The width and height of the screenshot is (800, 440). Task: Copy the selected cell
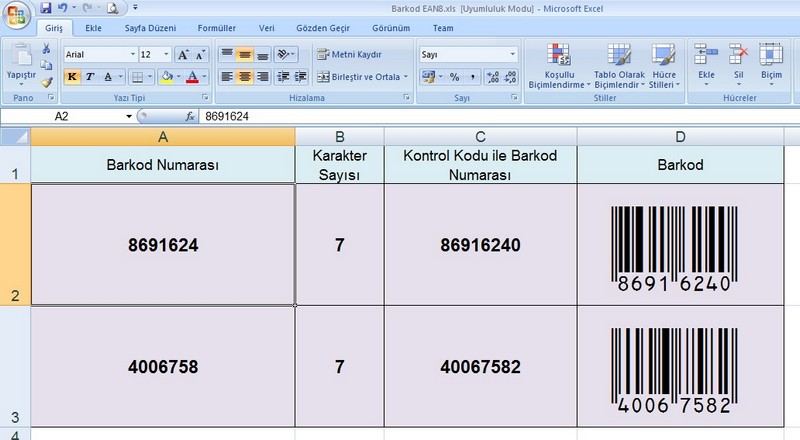[x=46, y=65]
